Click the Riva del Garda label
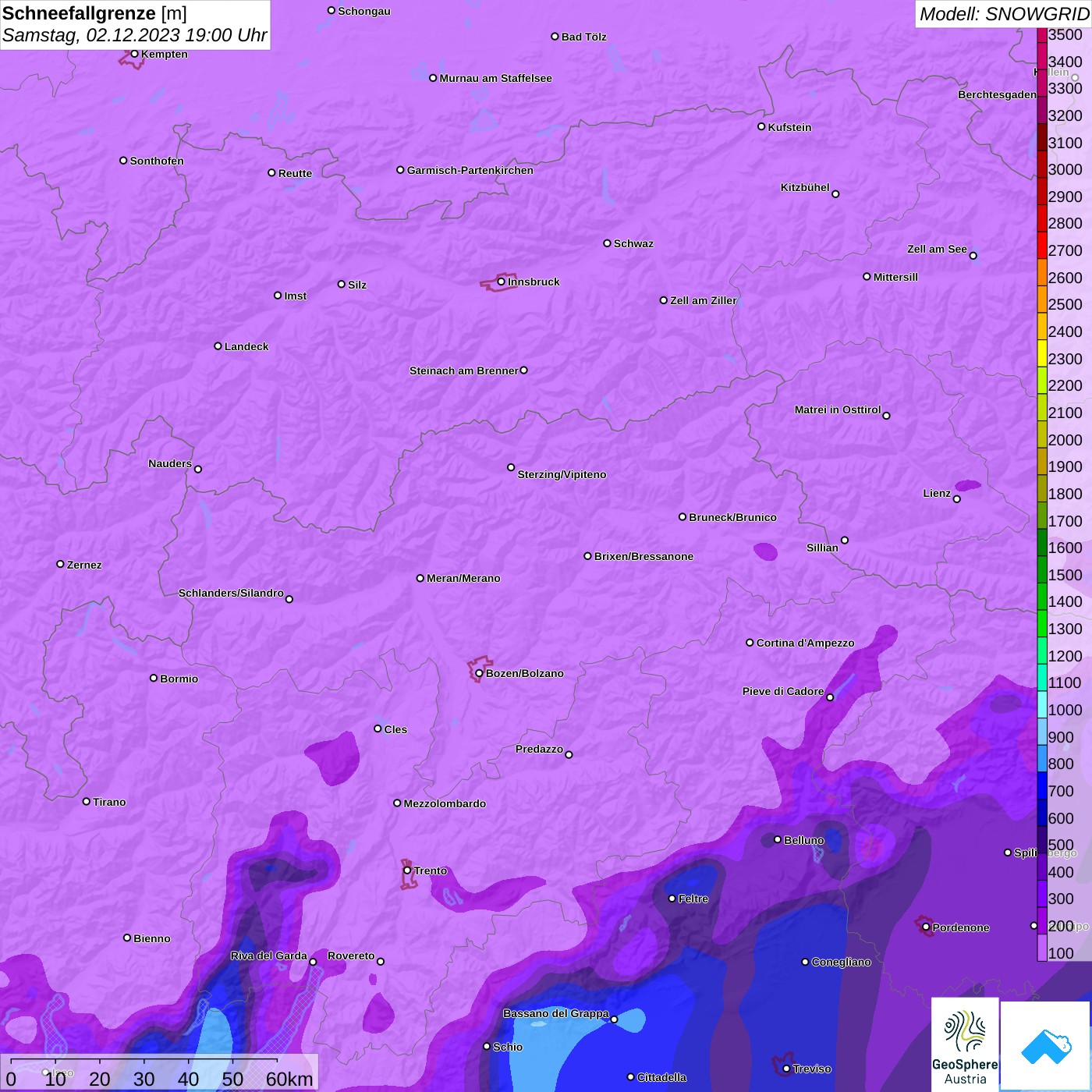The height and width of the screenshot is (1092, 1092). pos(268,955)
